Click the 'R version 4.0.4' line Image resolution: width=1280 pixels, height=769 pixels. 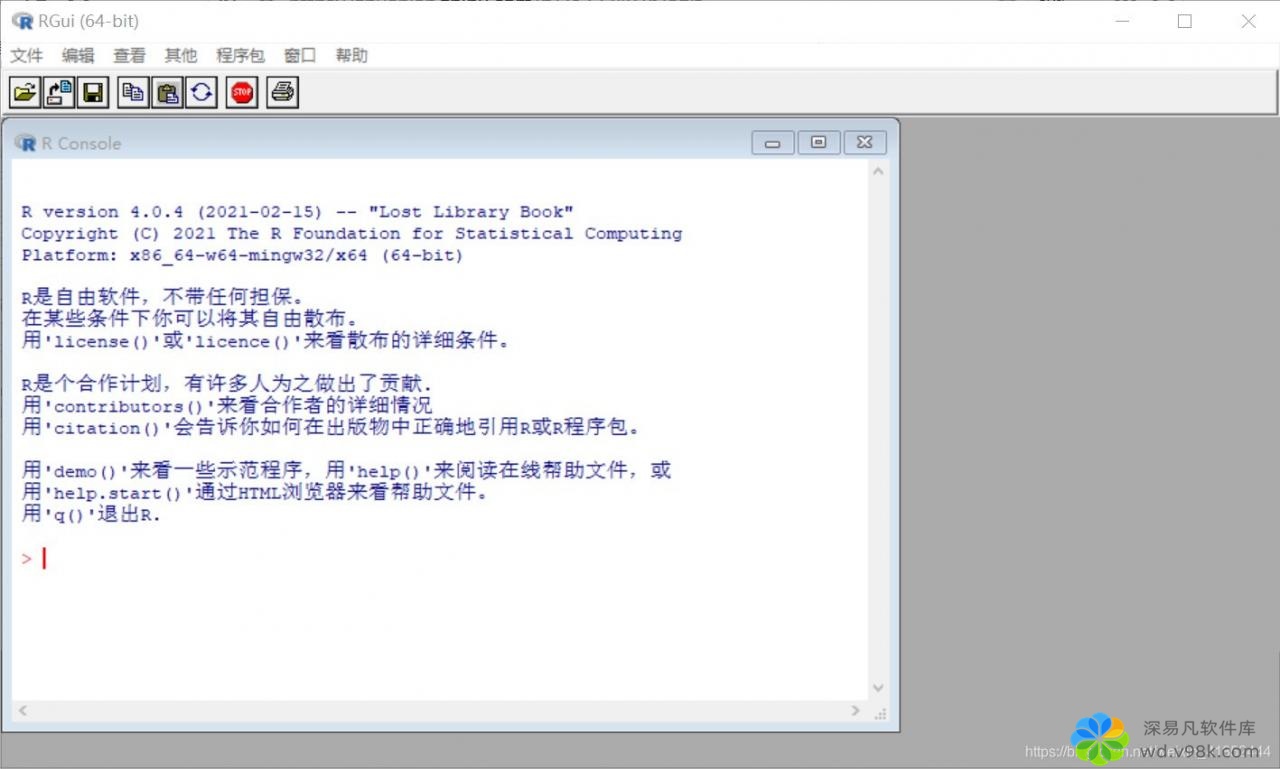[x=298, y=212]
